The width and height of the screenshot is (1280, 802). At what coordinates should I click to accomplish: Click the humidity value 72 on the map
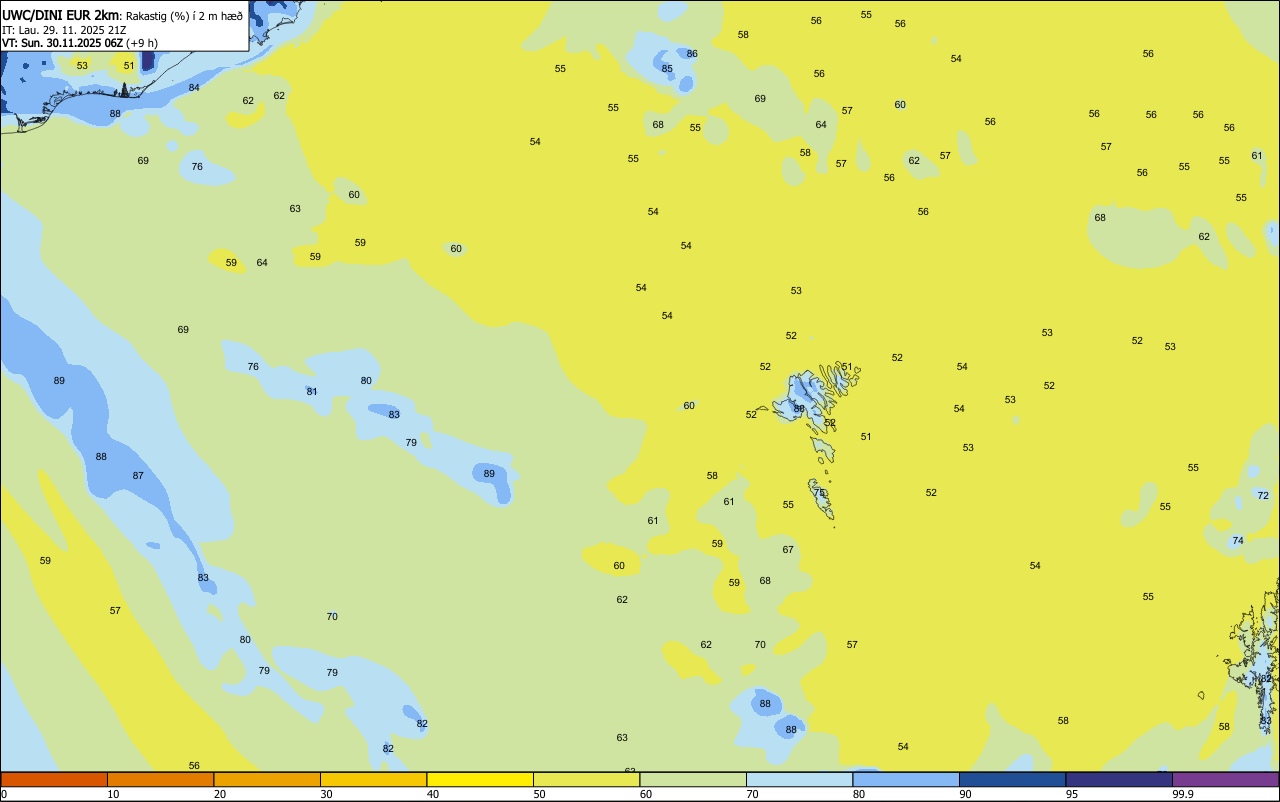click(x=1263, y=496)
